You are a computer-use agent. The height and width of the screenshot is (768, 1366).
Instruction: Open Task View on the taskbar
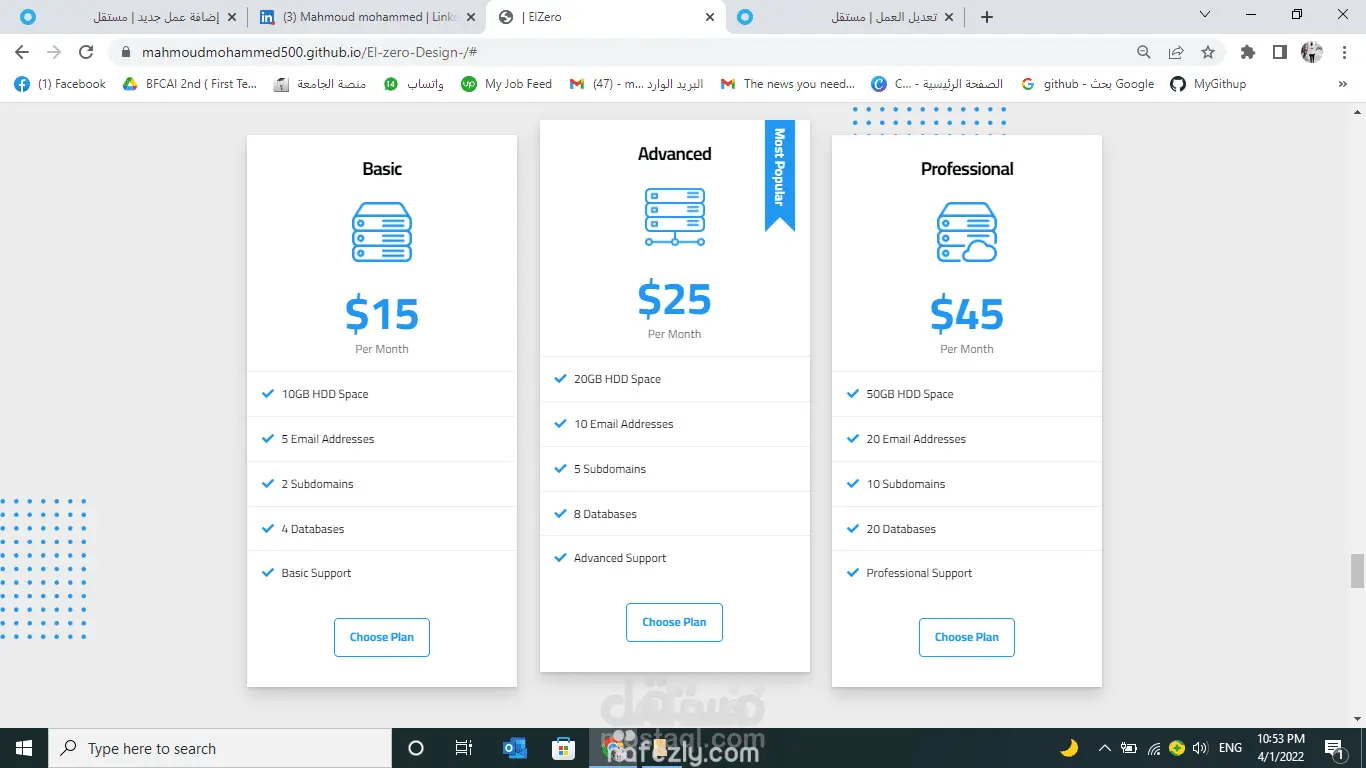pyautogui.click(x=464, y=748)
